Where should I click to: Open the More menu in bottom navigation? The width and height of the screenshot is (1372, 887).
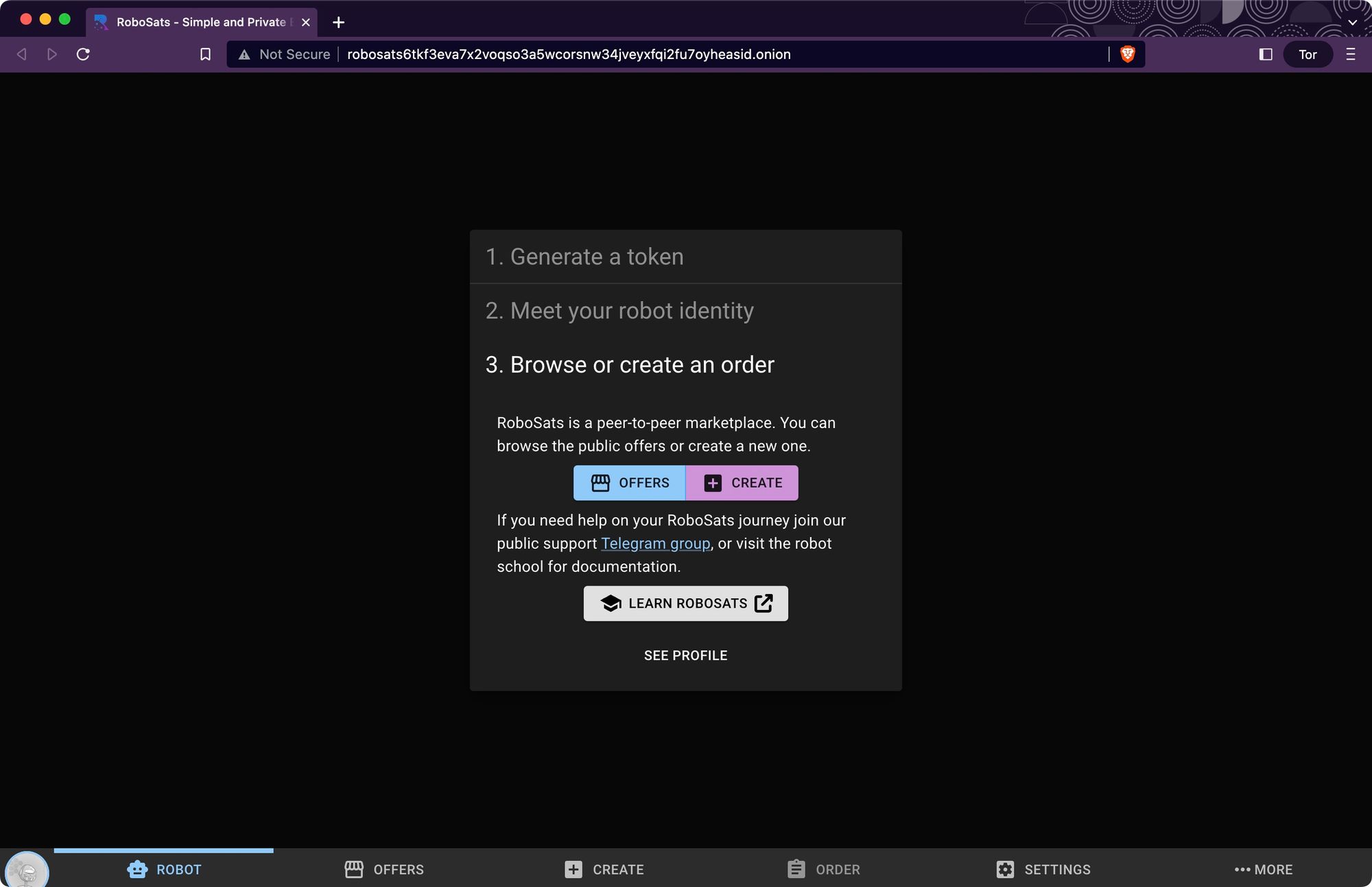tap(1262, 869)
